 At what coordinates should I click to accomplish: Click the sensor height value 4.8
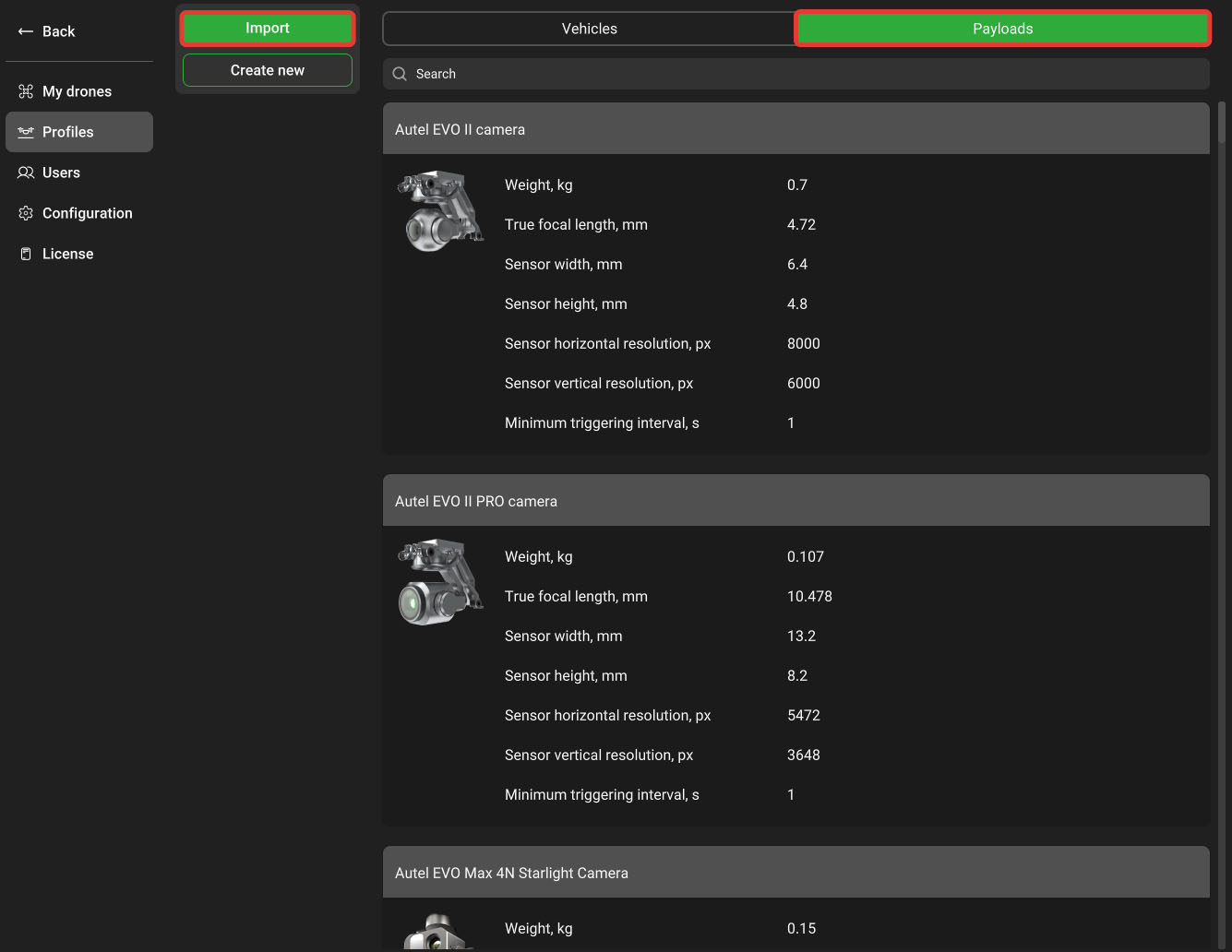tap(797, 303)
